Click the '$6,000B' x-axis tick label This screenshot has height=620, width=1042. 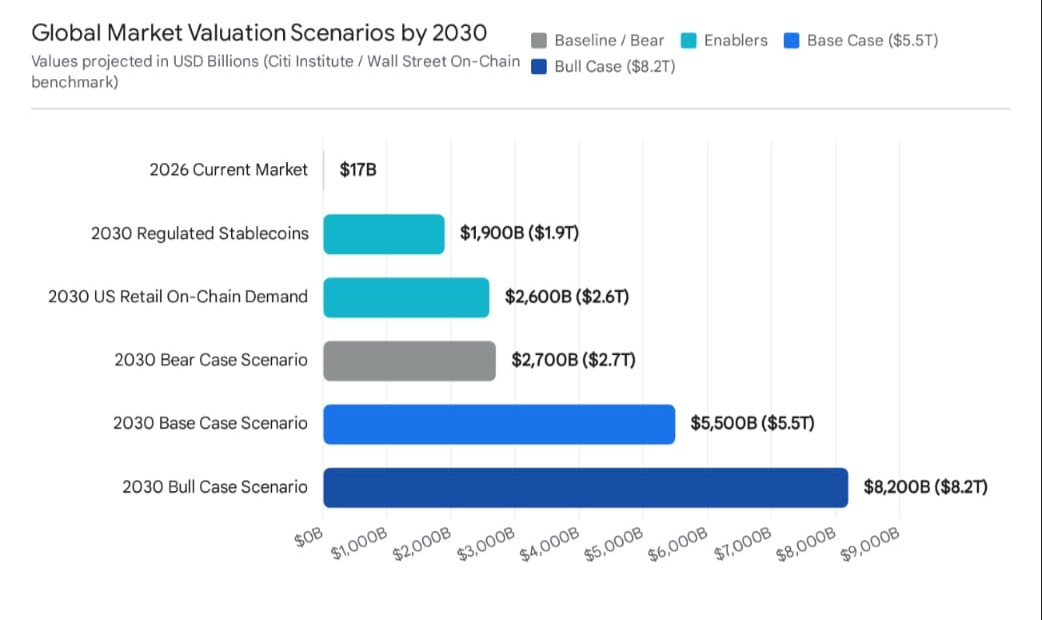click(x=678, y=544)
